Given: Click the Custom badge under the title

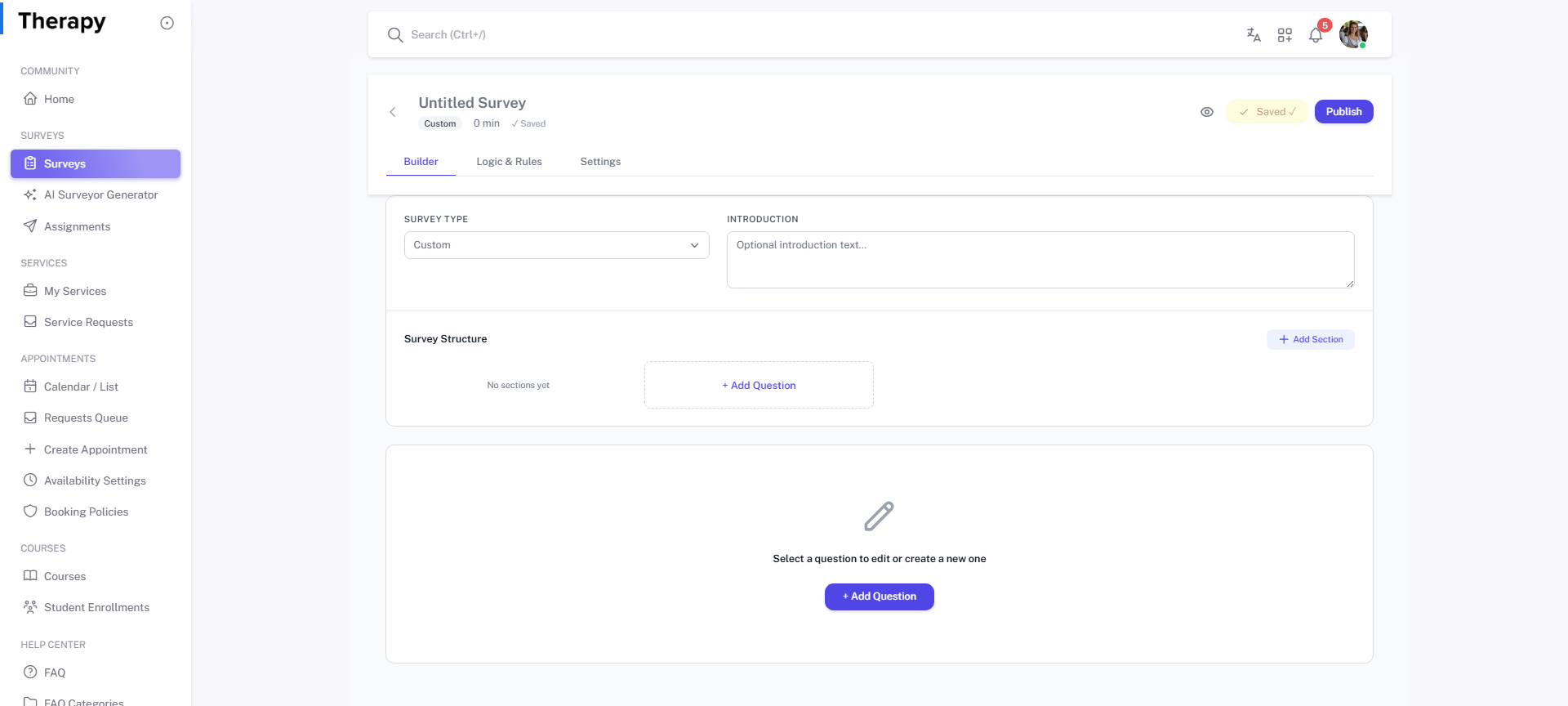Looking at the screenshot, I should 440,123.
